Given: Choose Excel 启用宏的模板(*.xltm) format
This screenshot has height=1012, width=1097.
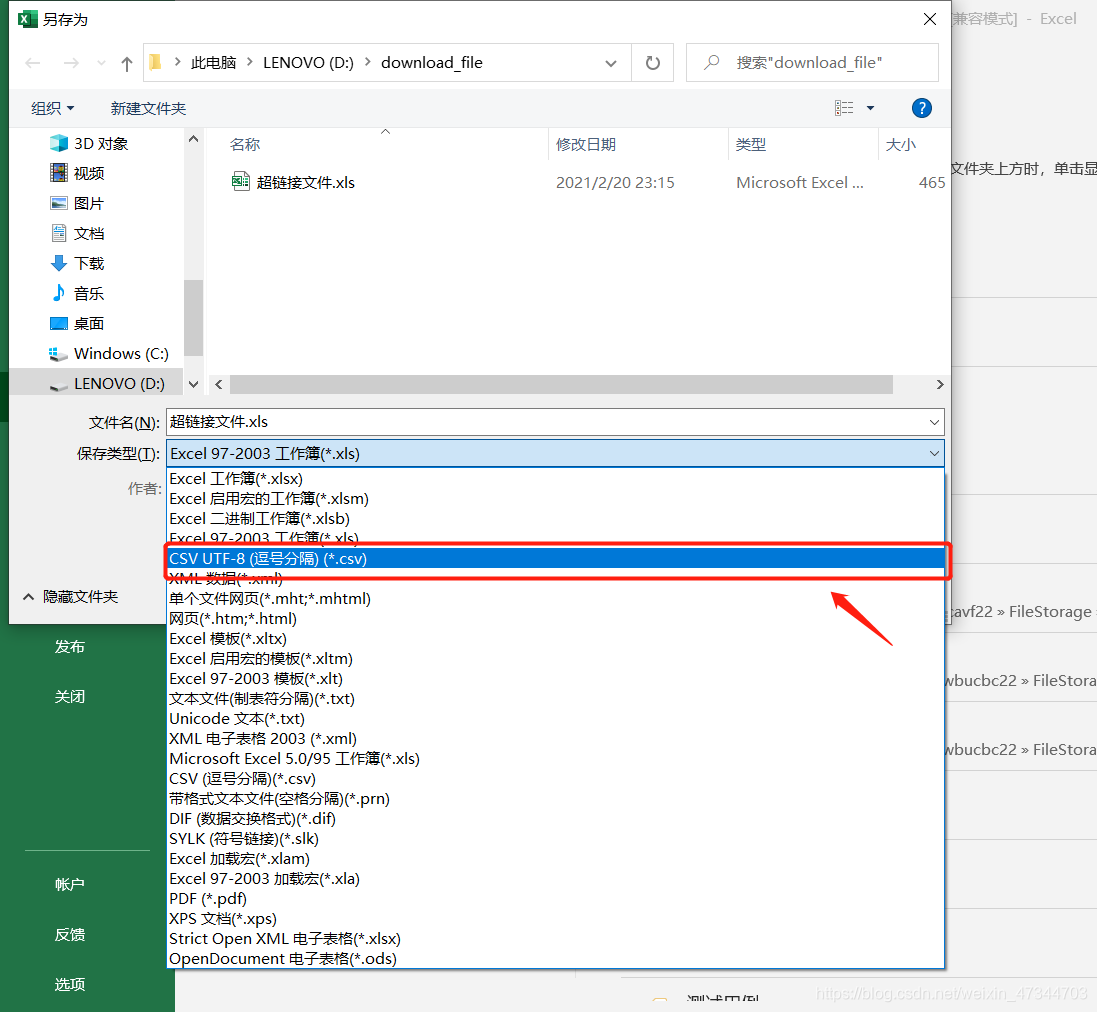Looking at the screenshot, I should 555,659.
